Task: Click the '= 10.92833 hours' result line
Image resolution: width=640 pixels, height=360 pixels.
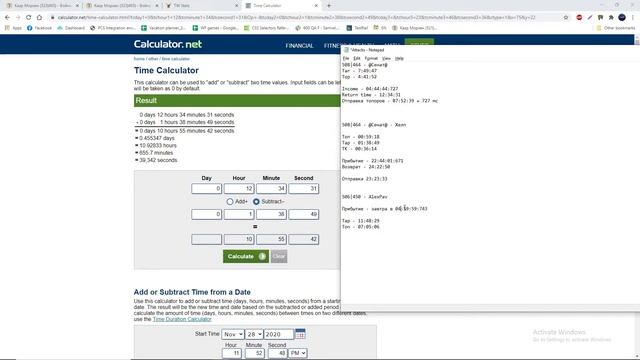Action: click(x=156, y=145)
